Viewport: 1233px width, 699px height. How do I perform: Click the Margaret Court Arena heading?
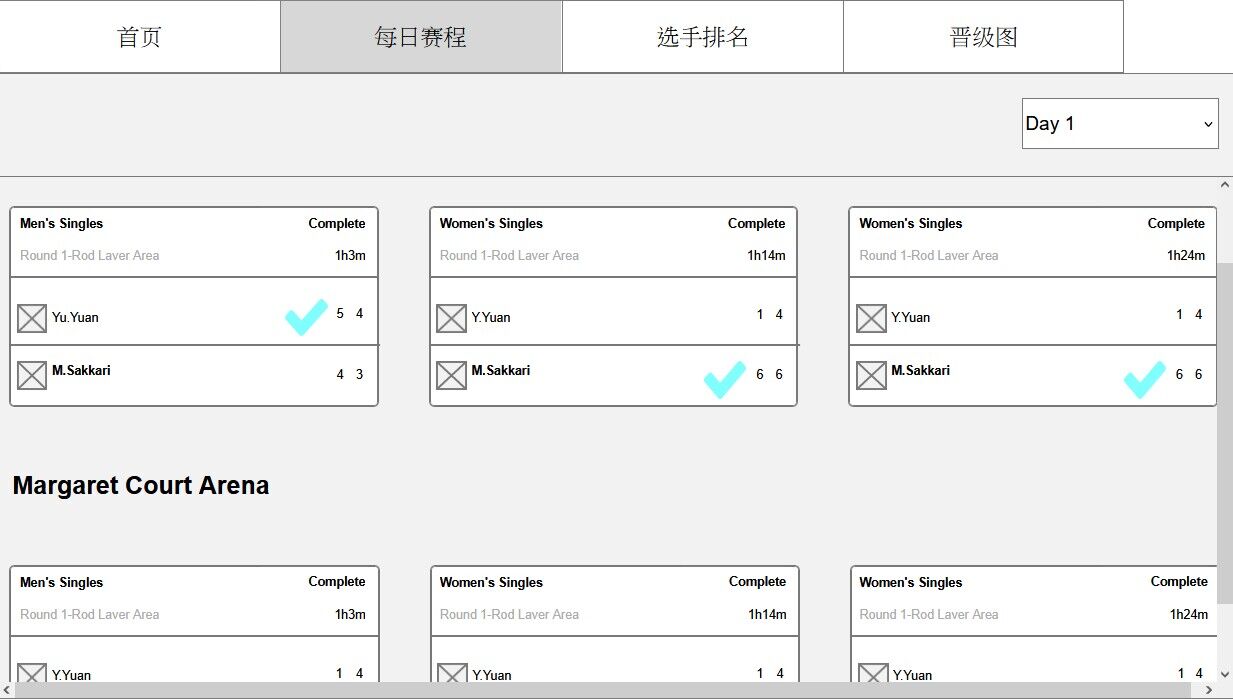[141, 486]
